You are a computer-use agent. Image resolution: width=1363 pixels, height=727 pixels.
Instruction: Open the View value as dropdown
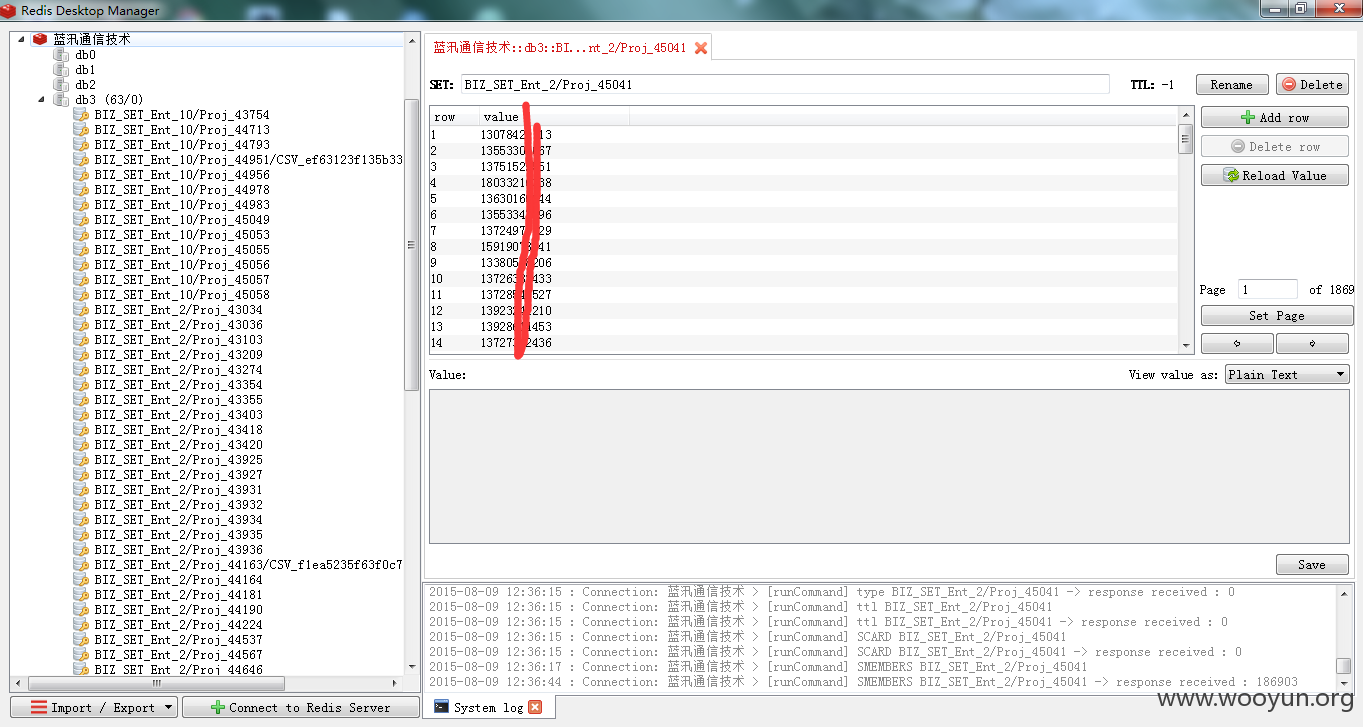pyautogui.click(x=1287, y=375)
